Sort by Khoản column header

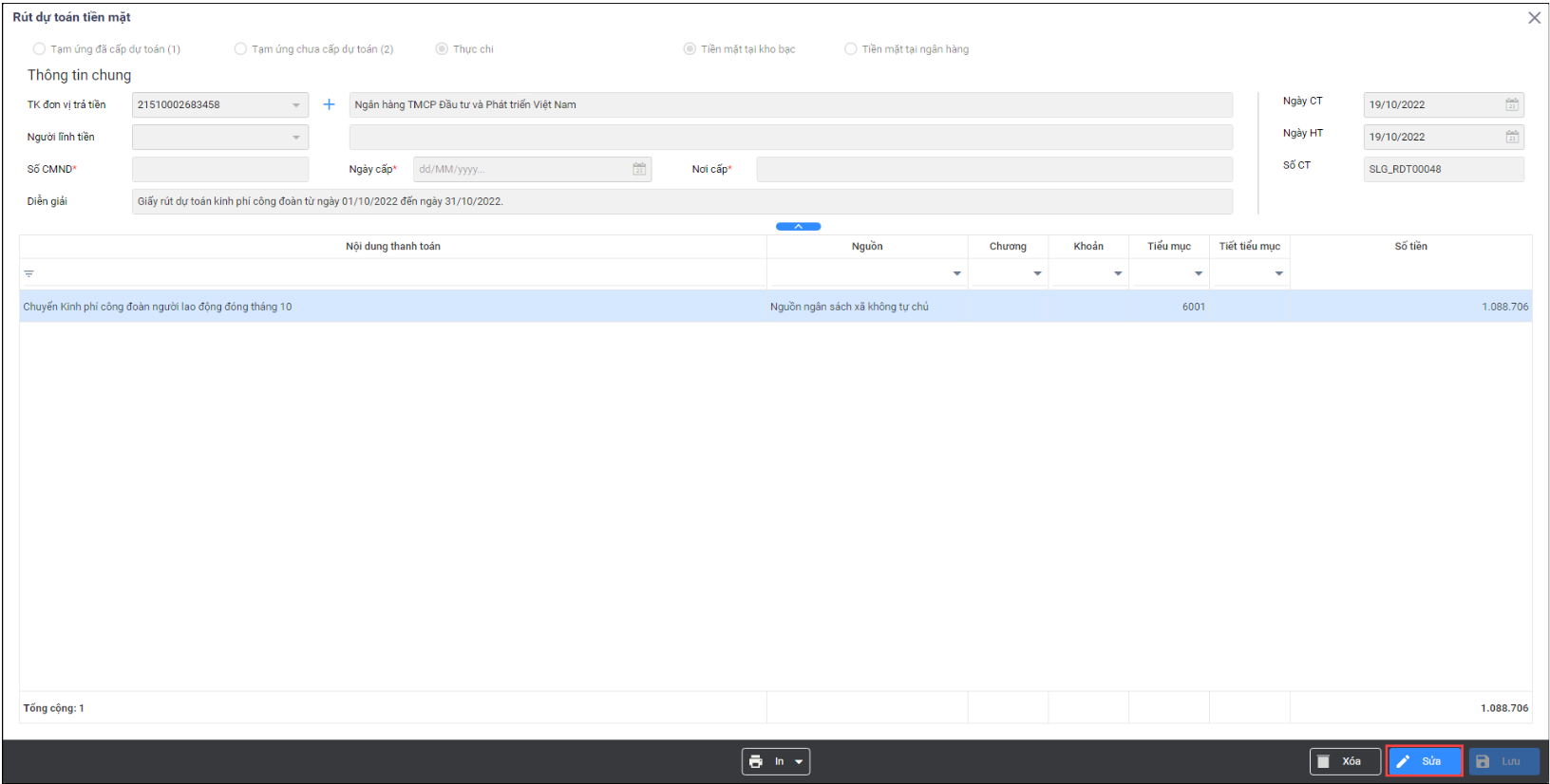pos(1088,247)
